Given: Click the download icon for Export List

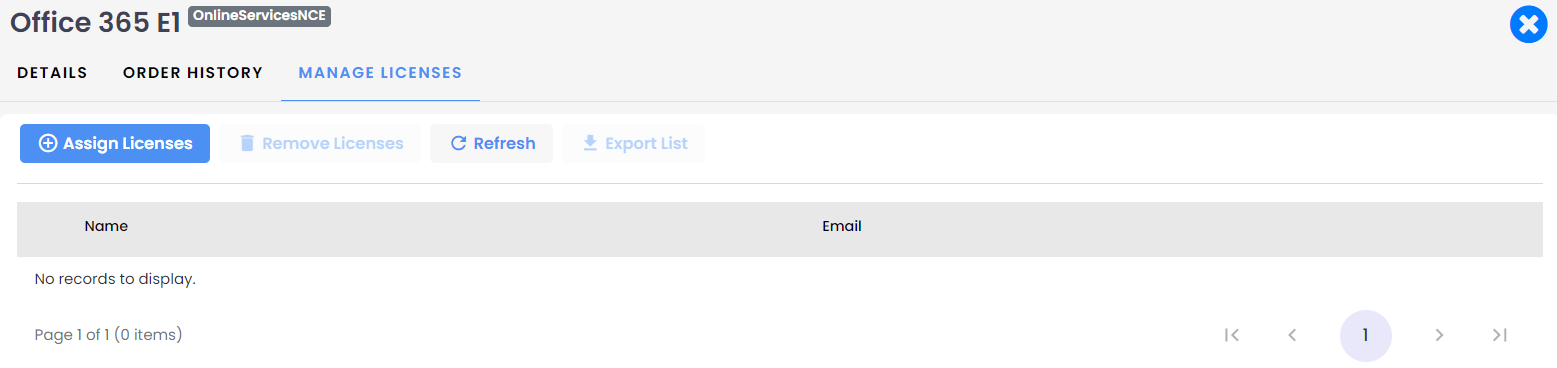Looking at the screenshot, I should tap(590, 143).
